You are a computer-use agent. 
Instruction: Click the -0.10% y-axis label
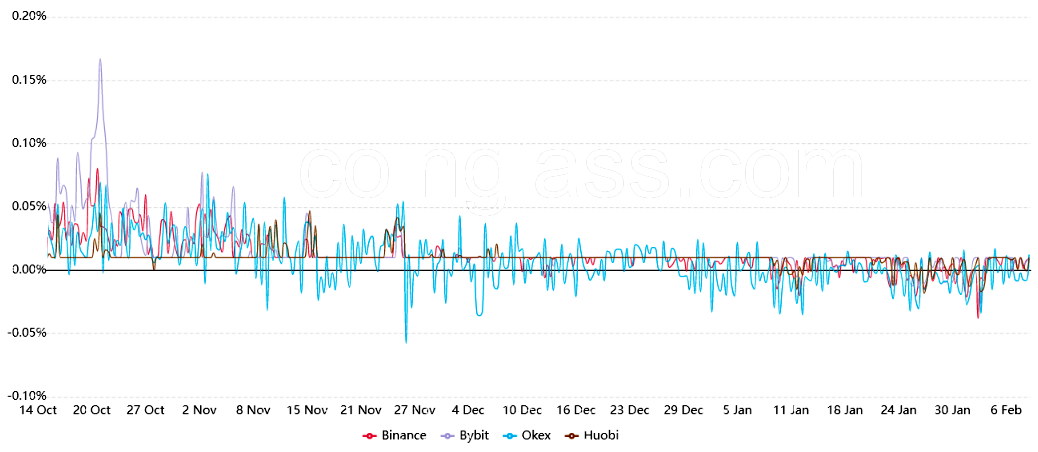(x=26, y=396)
